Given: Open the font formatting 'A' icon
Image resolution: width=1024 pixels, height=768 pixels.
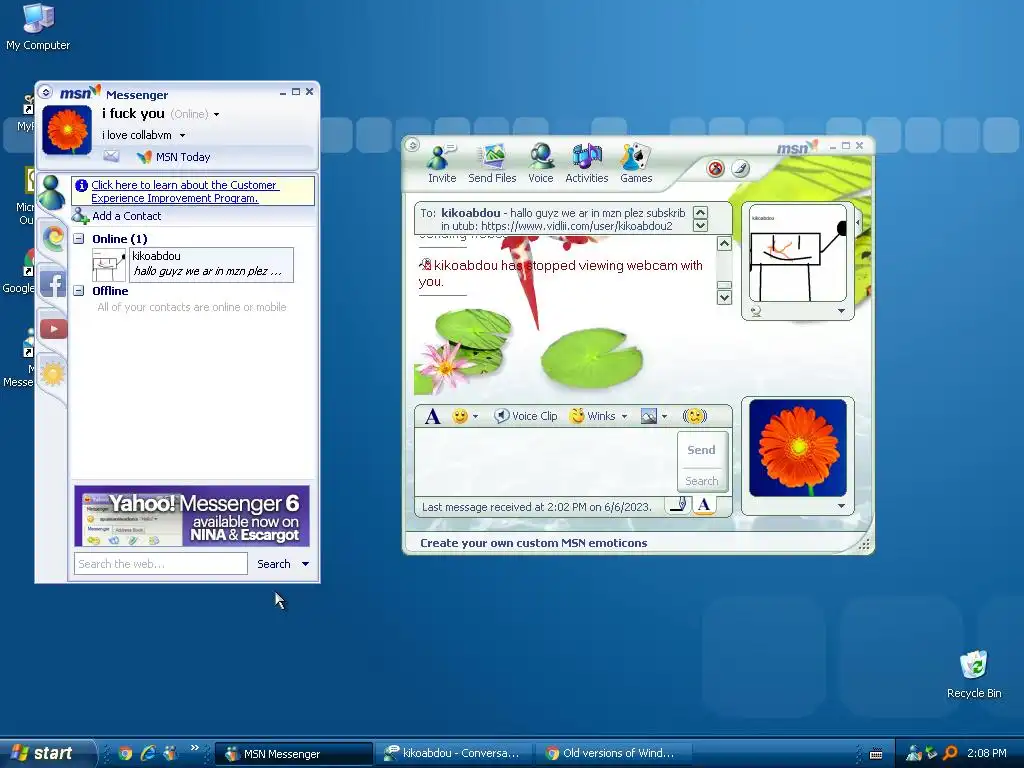Looking at the screenshot, I should [x=432, y=416].
